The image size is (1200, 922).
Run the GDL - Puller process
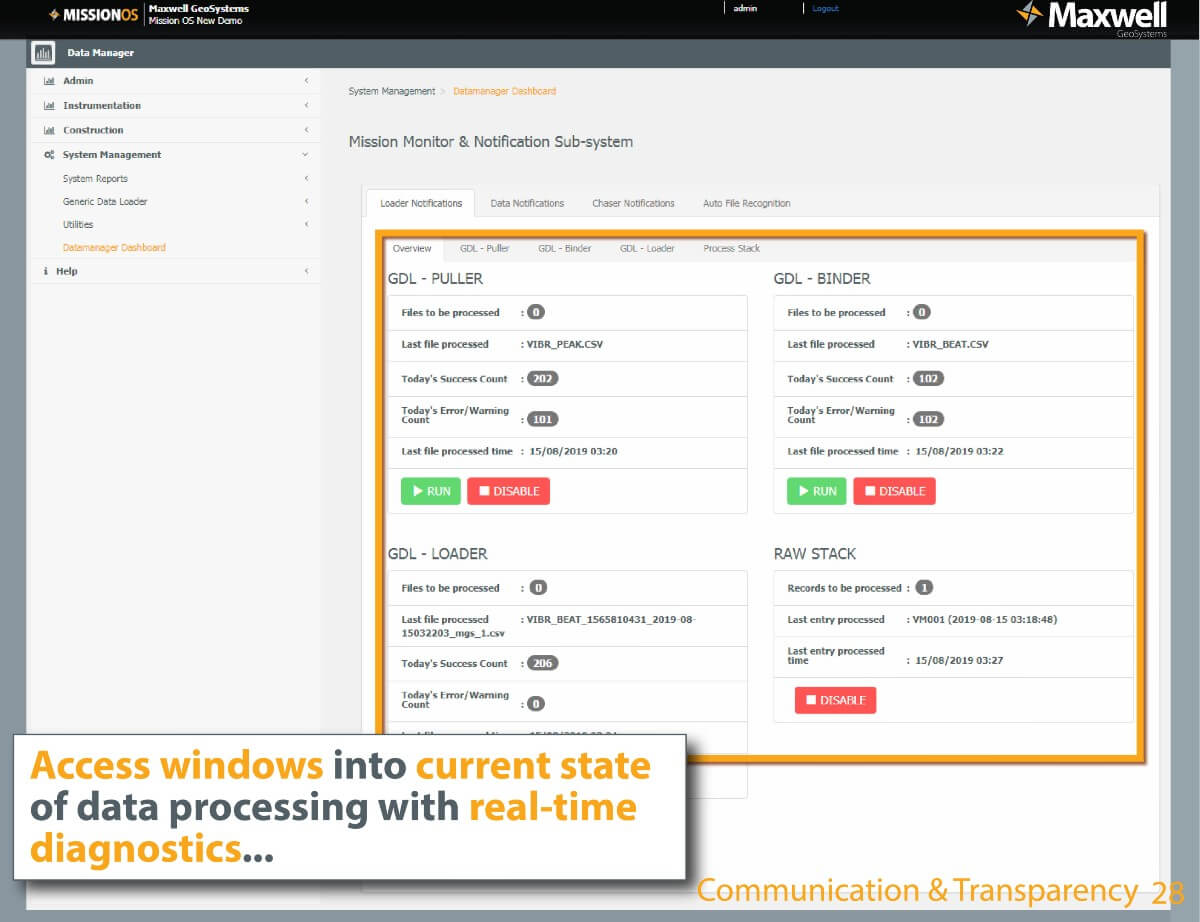pos(431,491)
